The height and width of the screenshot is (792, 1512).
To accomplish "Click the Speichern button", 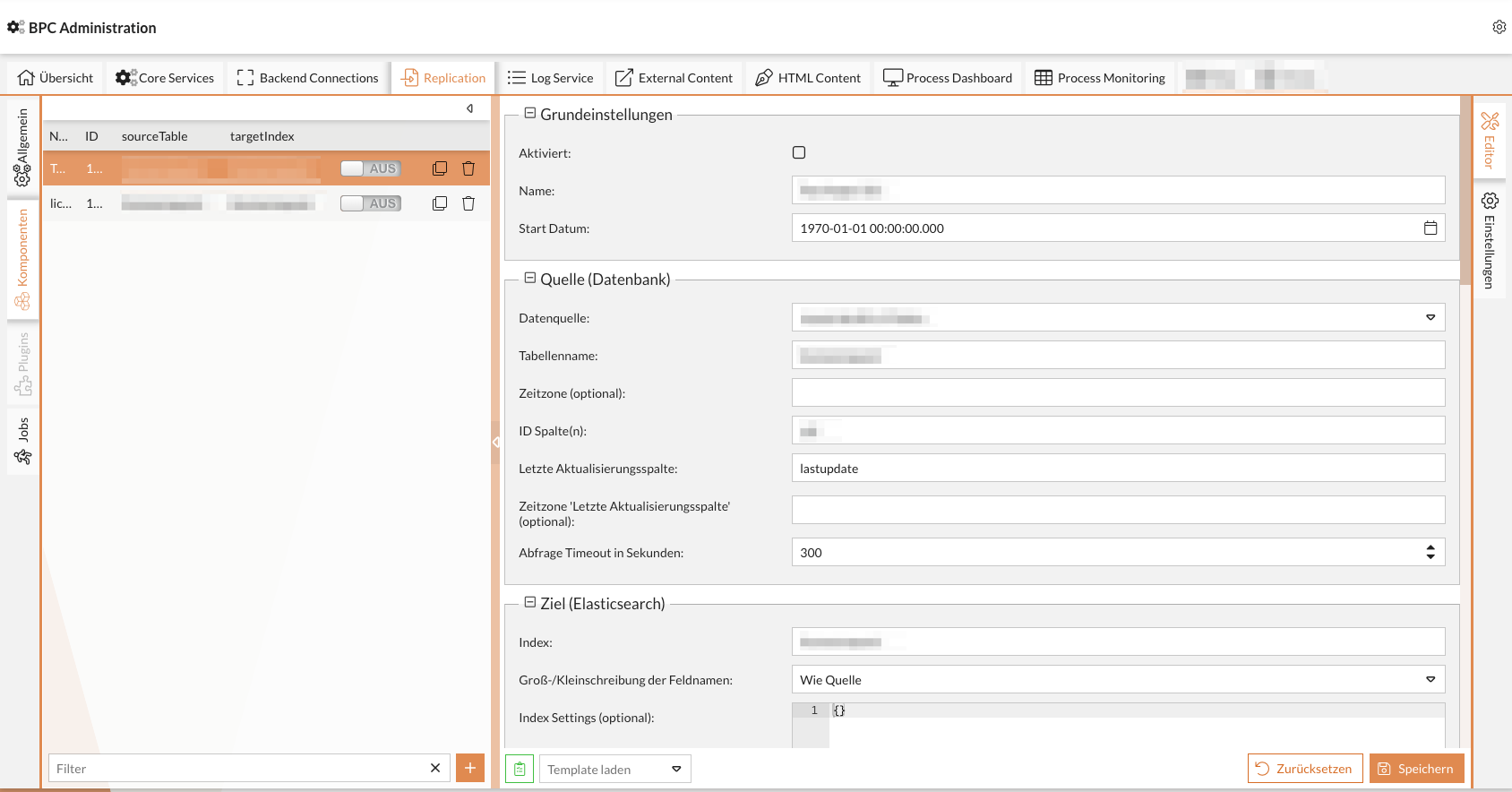I will tap(1417, 769).
